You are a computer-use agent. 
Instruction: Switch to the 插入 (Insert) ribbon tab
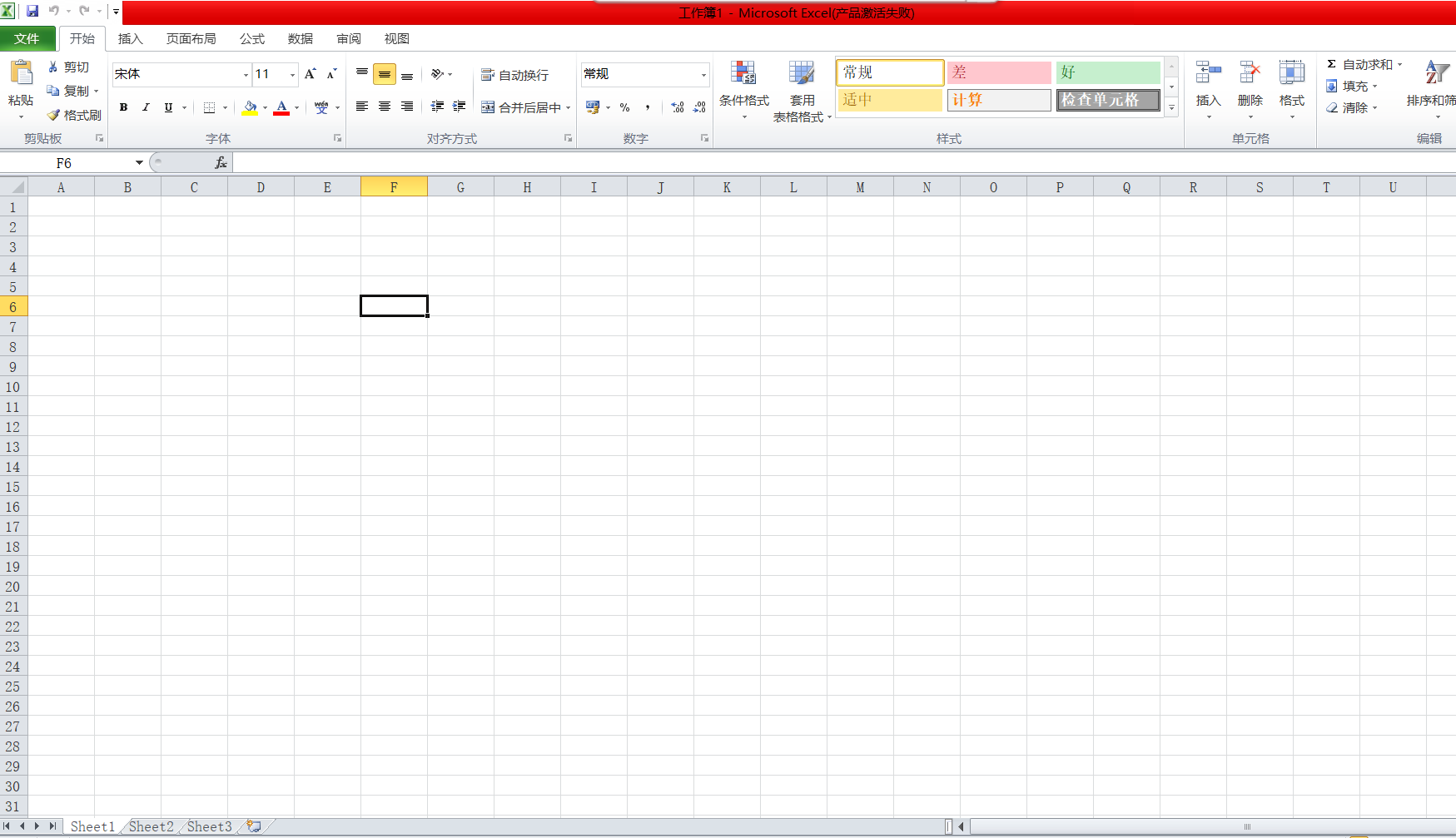[x=130, y=39]
